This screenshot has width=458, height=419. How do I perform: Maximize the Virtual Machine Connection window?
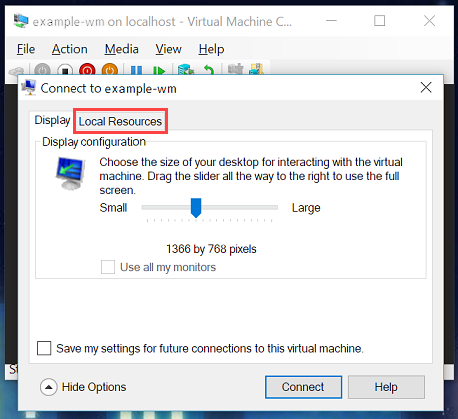pyautogui.click(x=379, y=21)
